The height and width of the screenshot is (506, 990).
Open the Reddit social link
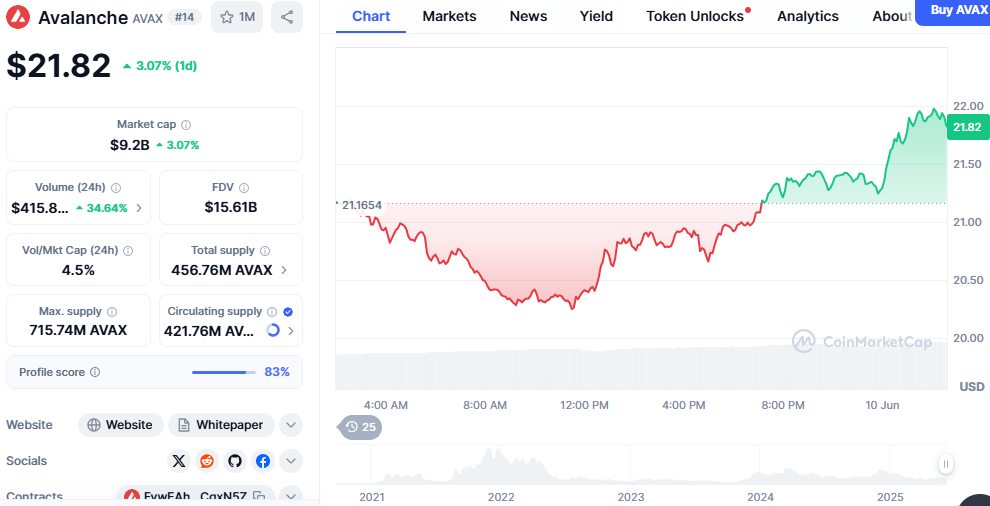click(x=207, y=461)
